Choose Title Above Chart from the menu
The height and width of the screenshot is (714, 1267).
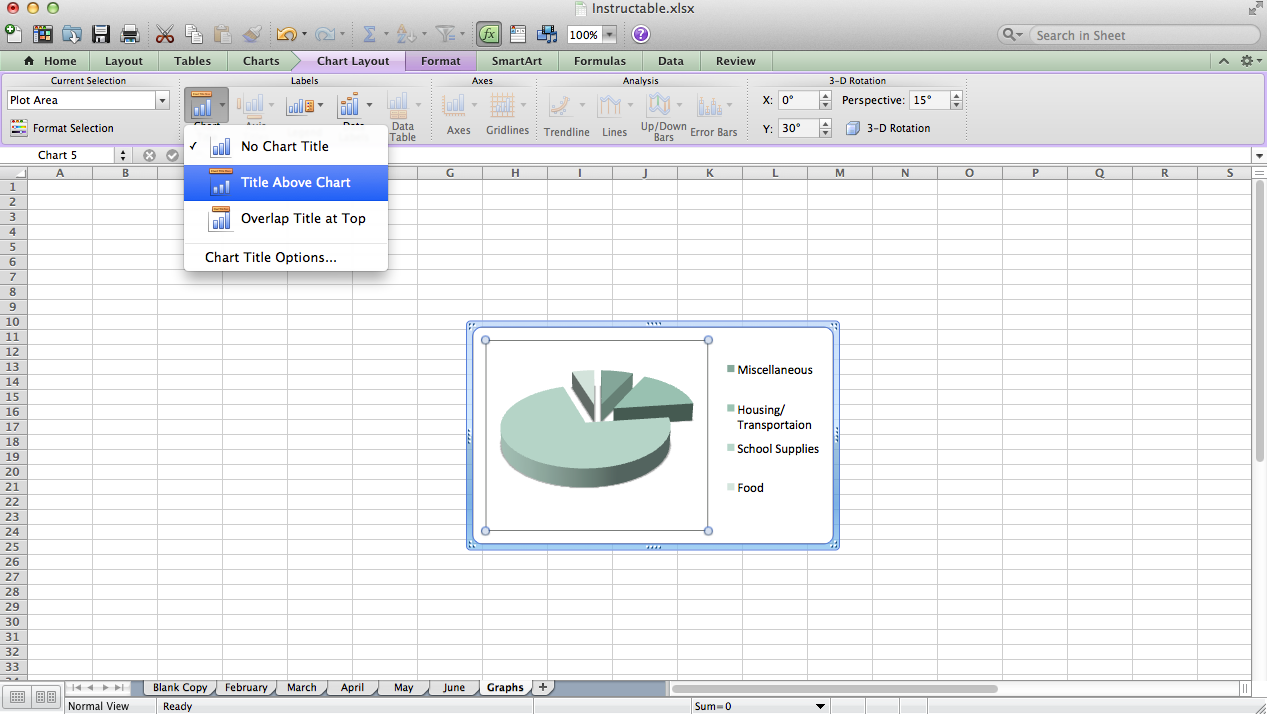click(x=295, y=182)
